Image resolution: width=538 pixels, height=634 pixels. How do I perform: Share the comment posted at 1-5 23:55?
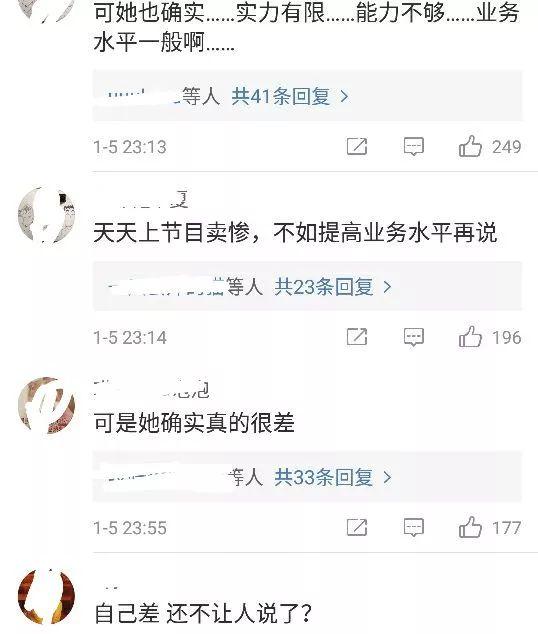pos(357,527)
